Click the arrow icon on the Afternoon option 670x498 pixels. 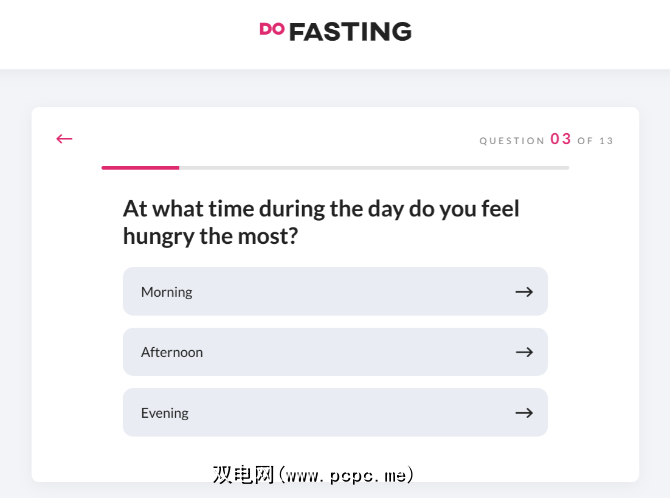pos(524,352)
